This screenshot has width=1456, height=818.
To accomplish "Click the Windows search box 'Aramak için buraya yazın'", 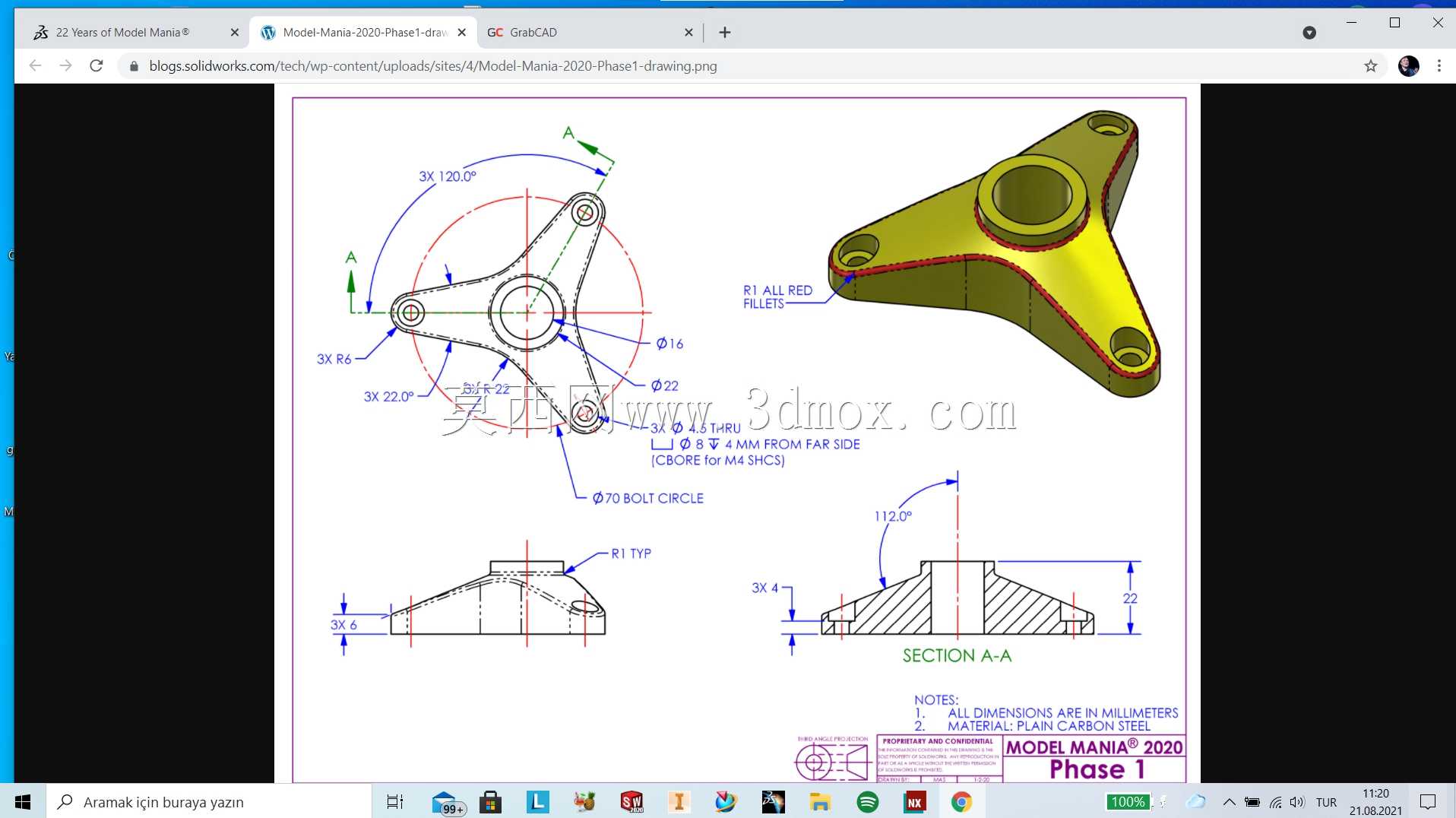I will (x=210, y=801).
